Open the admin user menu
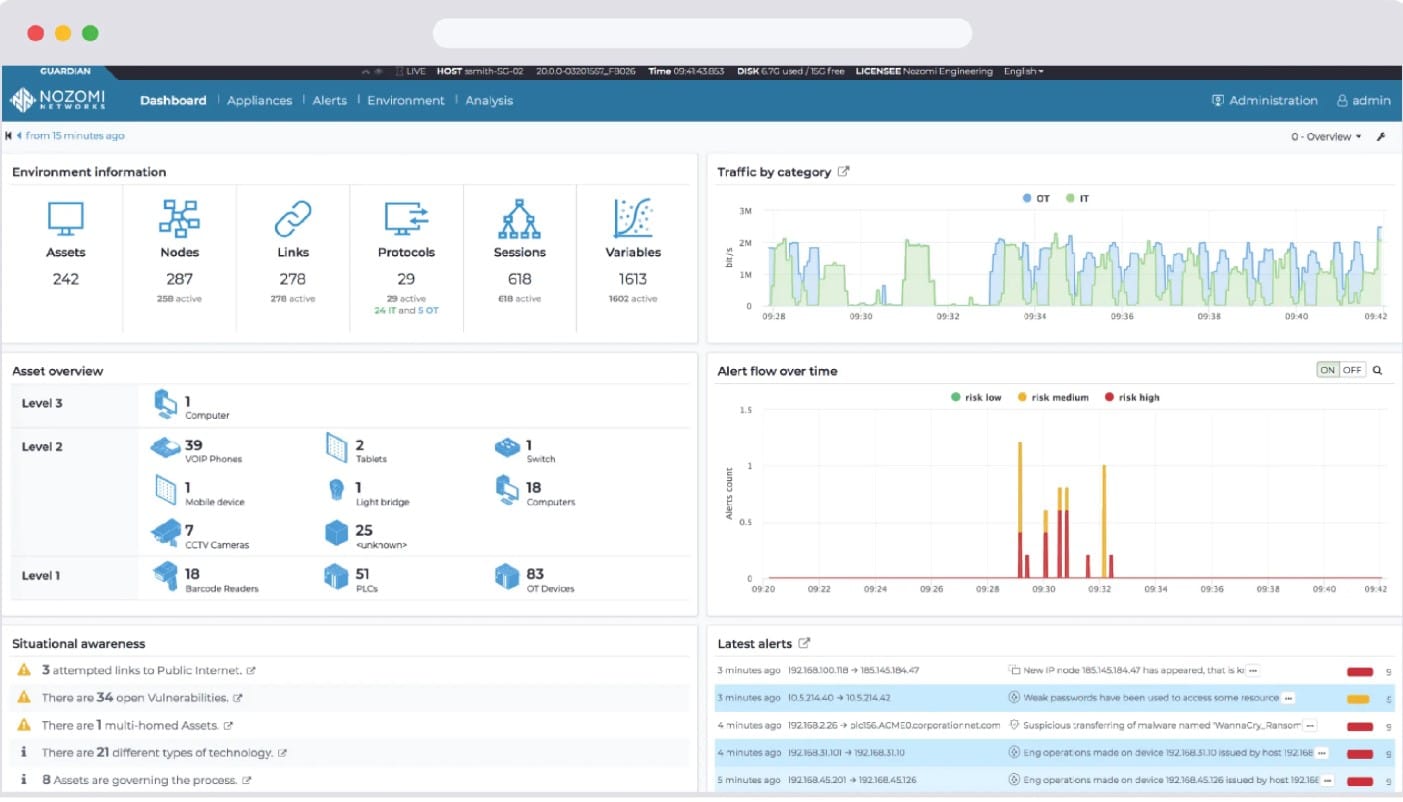The height and width of the screenshot is (802, 1403). (x=1364, y=100)
